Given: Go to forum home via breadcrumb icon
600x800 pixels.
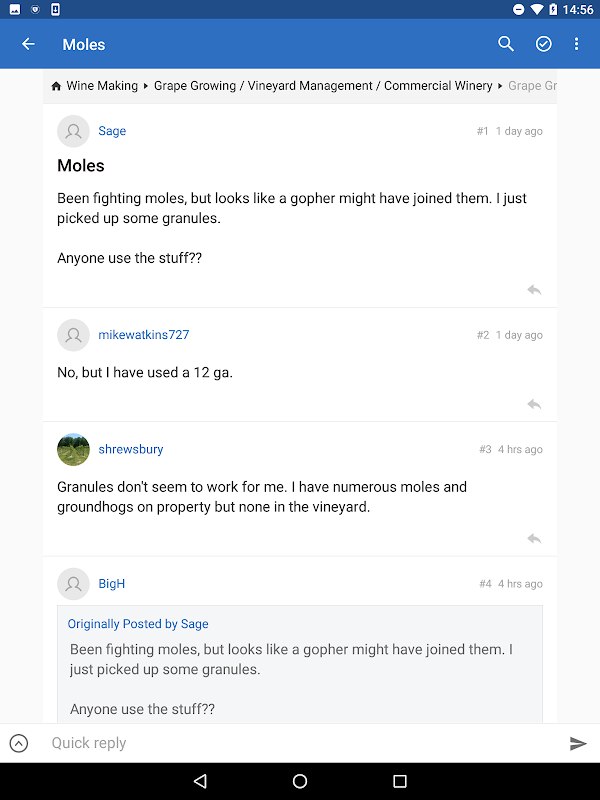Looking at the screenshot, I should click(57, 86).
